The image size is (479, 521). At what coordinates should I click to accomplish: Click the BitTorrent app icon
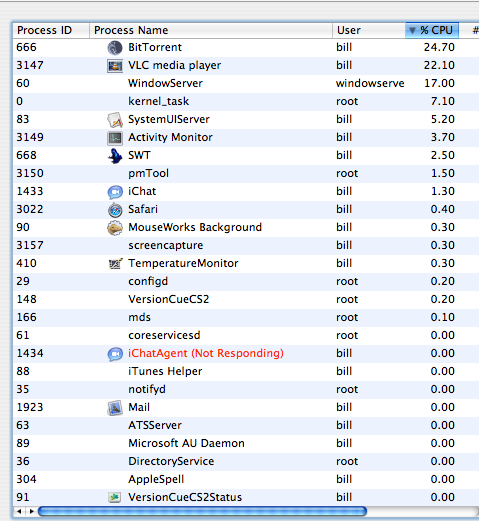pos(115,48)
